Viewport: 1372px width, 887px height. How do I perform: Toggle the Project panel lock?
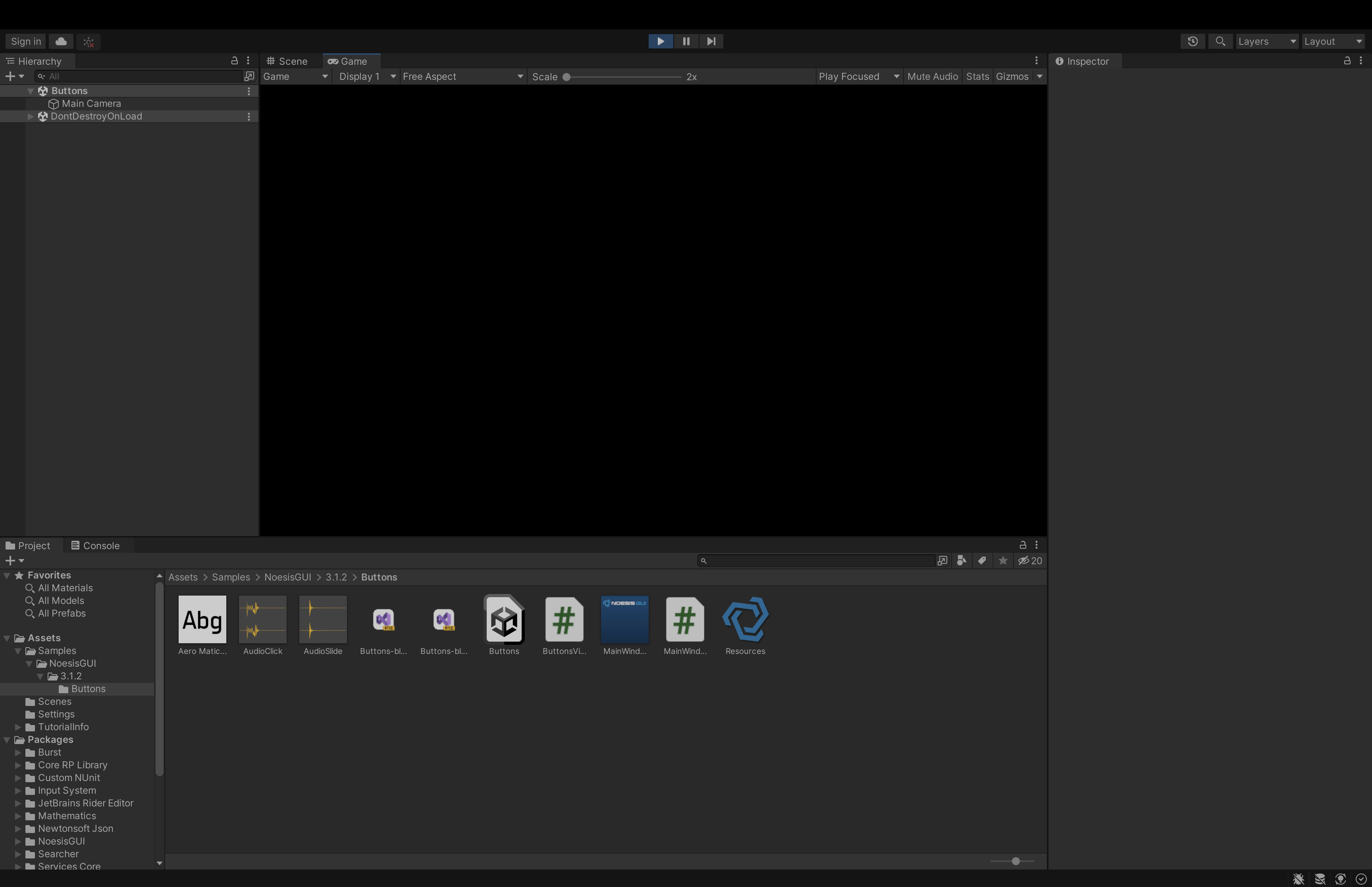pyautogui.click(x=1023, y=545)
